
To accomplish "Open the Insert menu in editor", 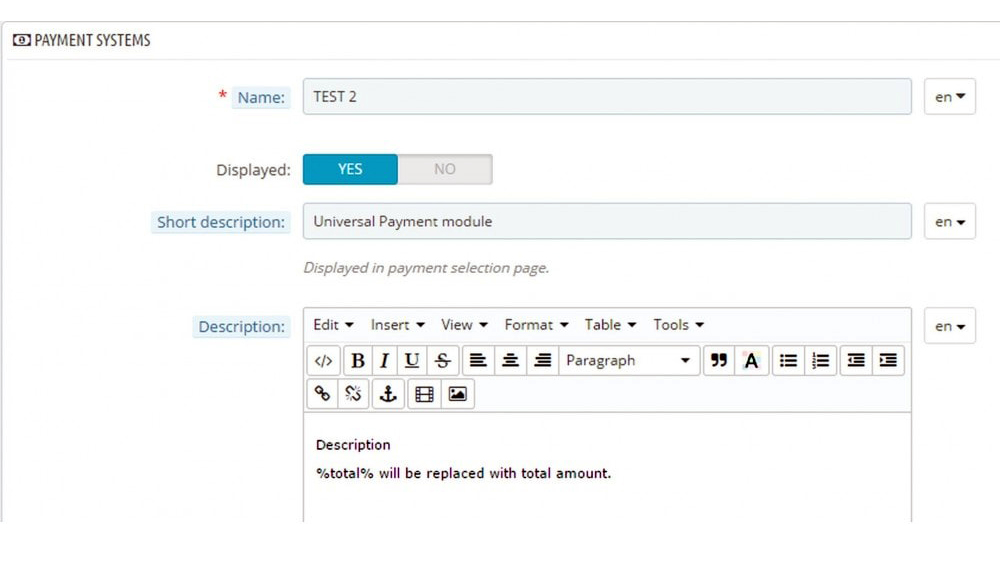I will click(x=397, y=325).
